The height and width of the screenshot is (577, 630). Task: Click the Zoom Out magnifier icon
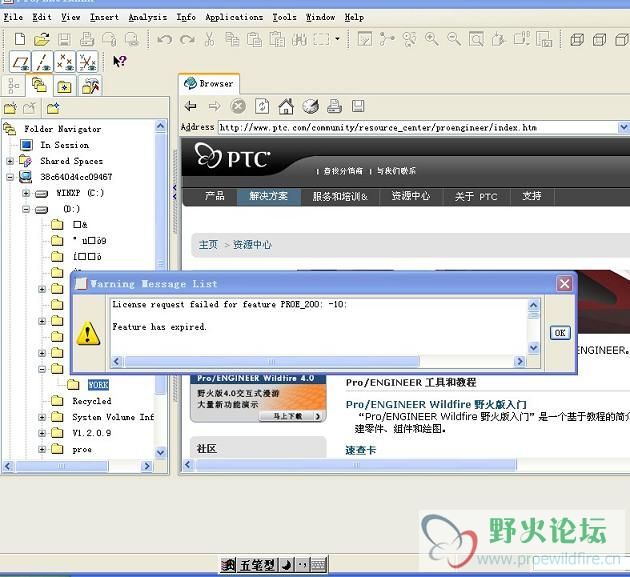click(x=454, y=39)
